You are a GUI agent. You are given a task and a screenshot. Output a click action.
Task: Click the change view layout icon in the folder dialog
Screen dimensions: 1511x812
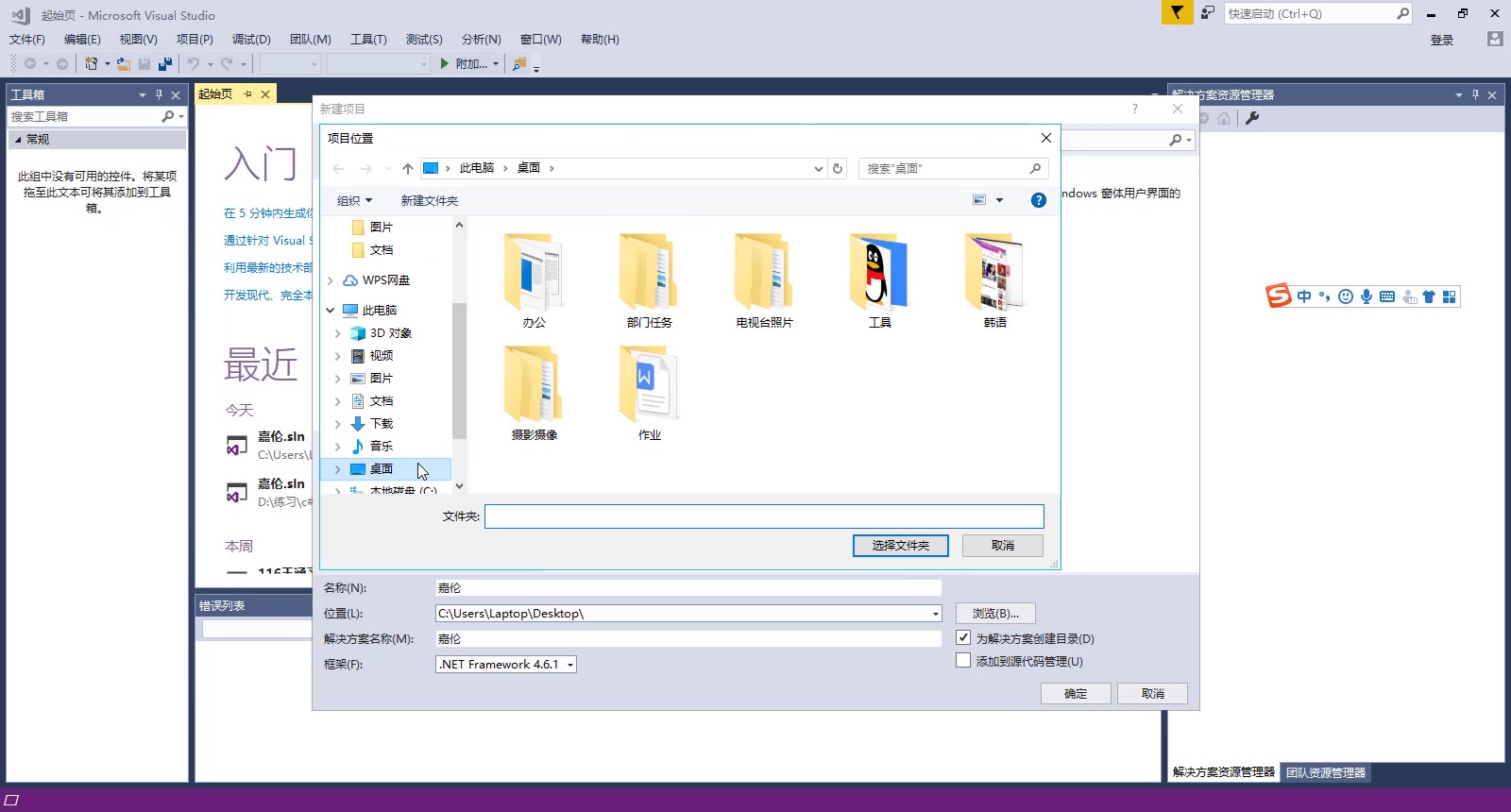[x=979, y=200]
